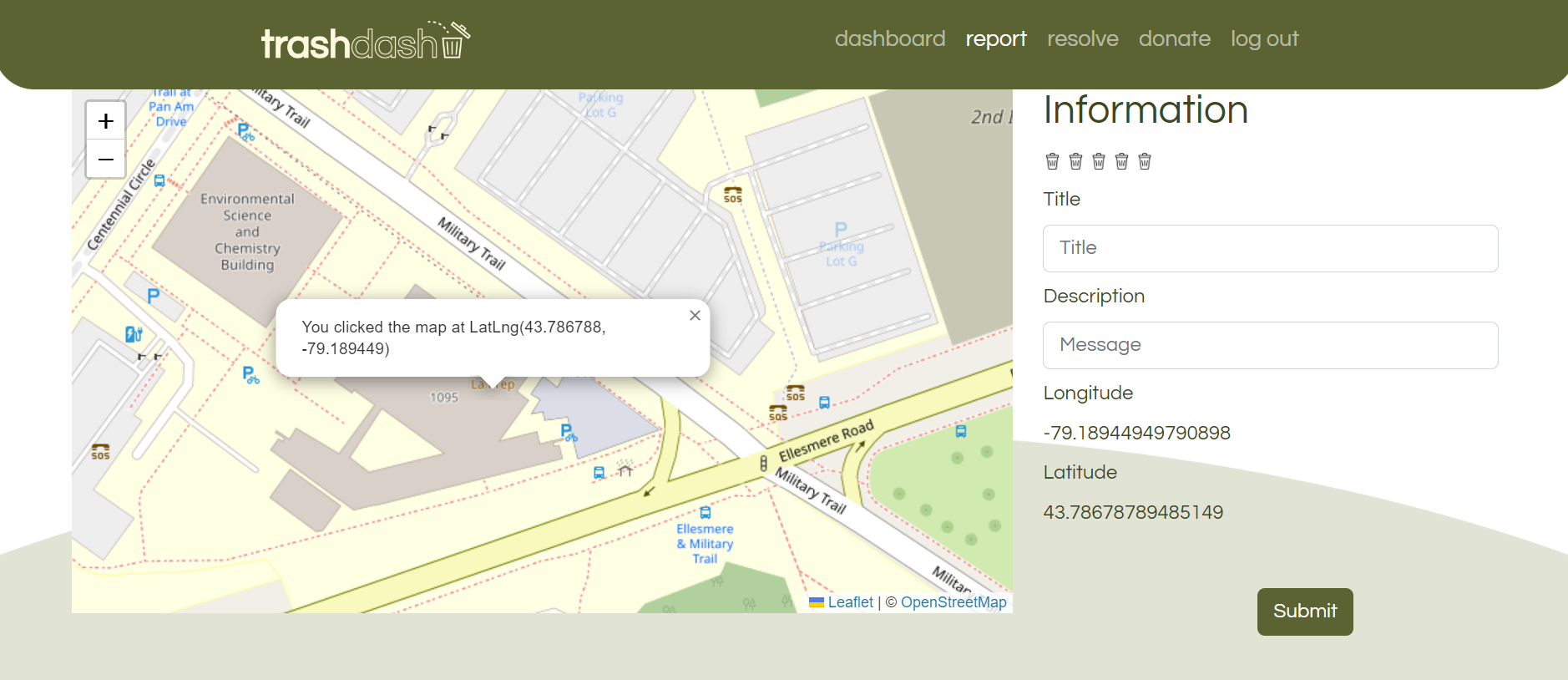Focus the Title input field
The width and height of the screenshot is (1568, 680).
tap(1270, 248)
